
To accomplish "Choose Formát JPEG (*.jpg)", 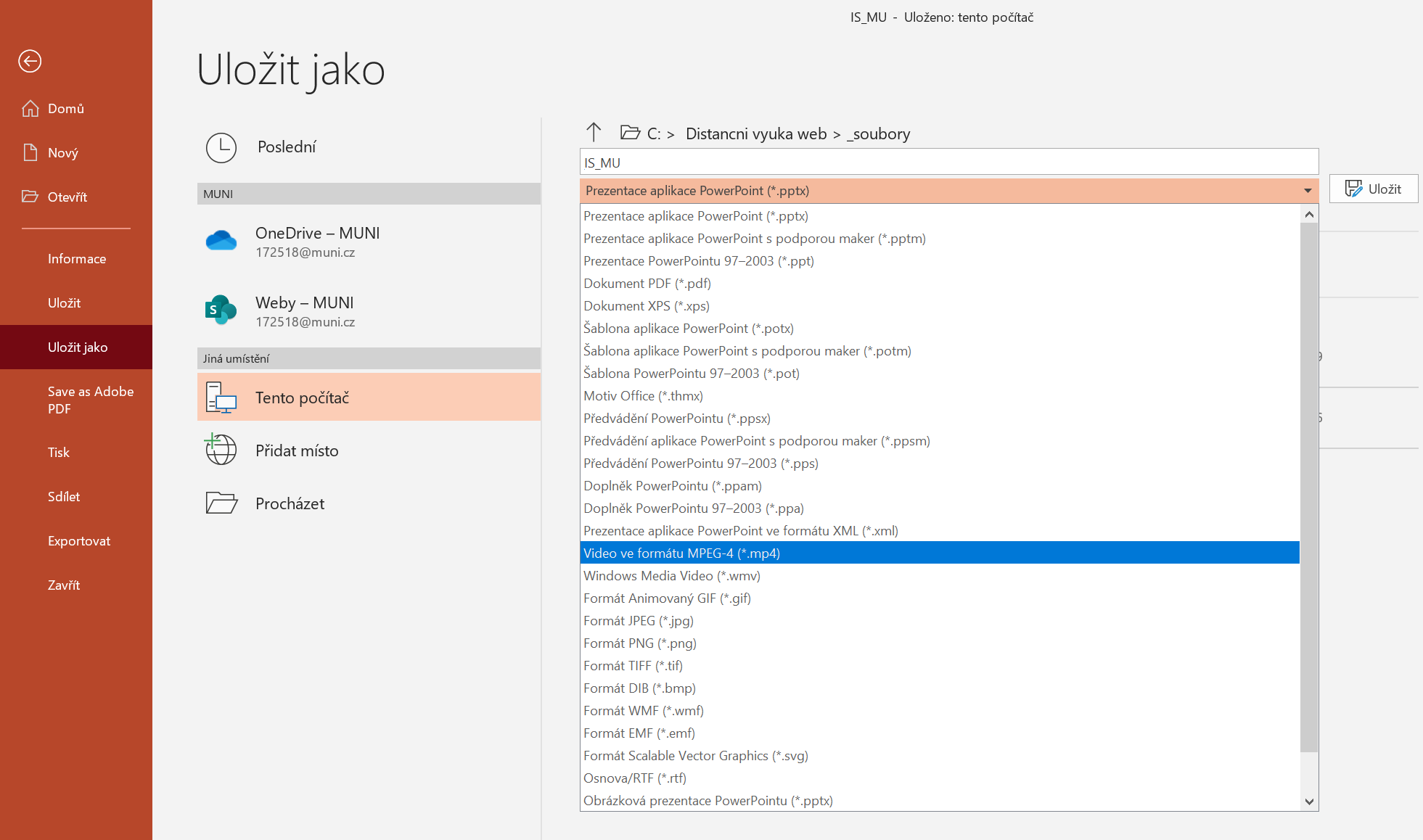I will (940, 621).
